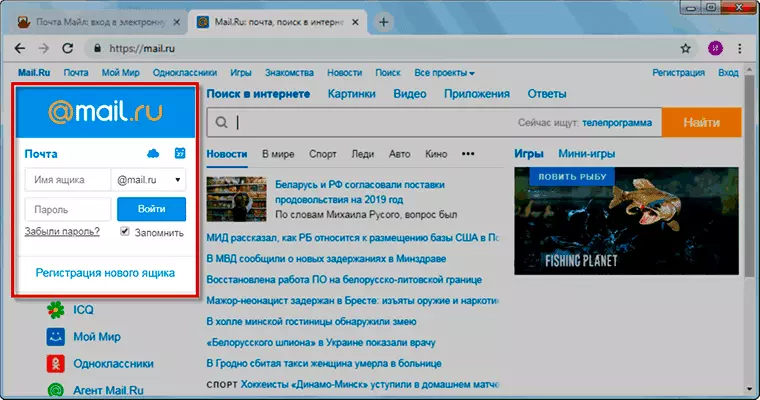Open 'Беларусь и РФ согласовали поставки' headline
The image size is (760, 400).
click(360, 192)
